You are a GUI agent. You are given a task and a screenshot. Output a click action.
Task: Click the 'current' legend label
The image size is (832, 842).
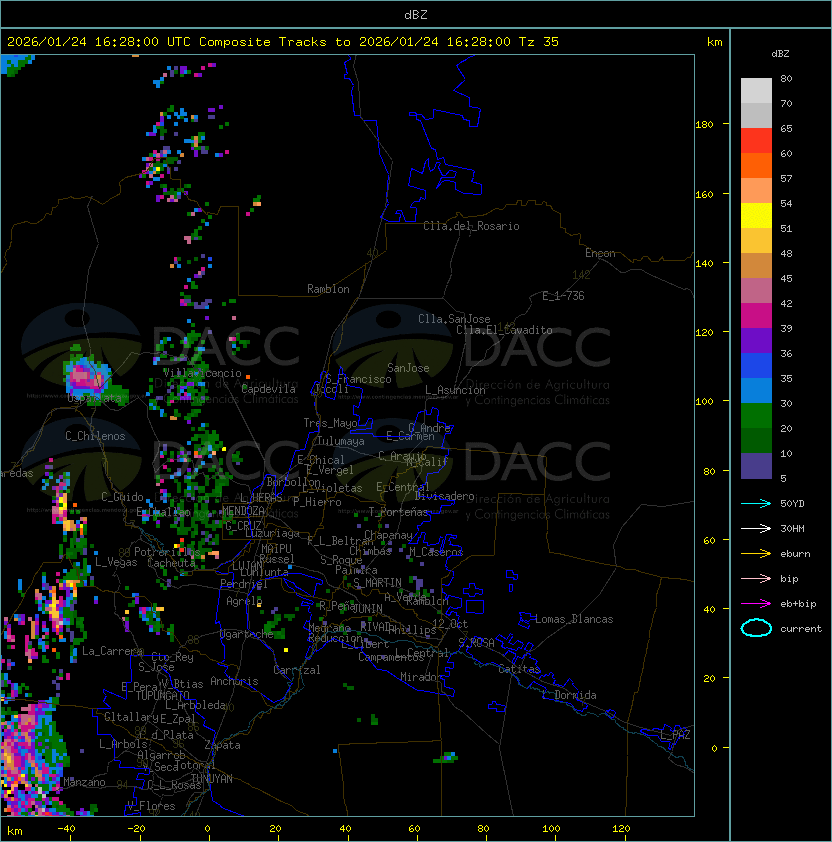pos(801,629)
